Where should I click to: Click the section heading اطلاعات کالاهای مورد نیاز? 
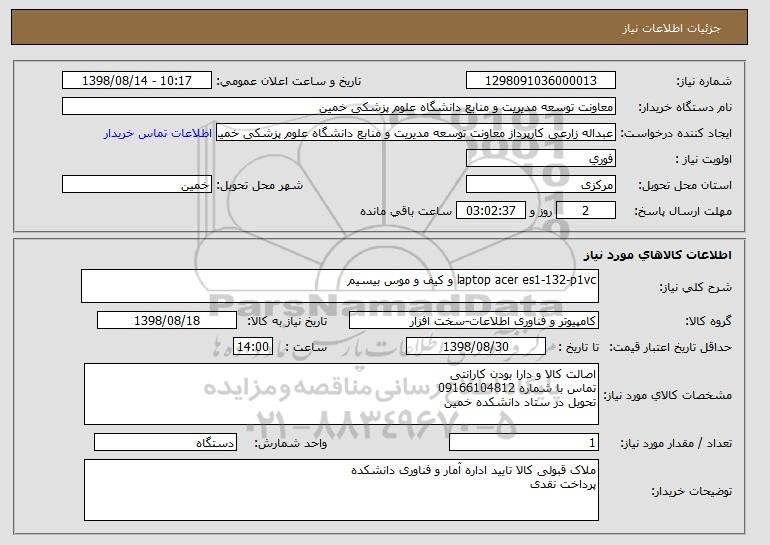tap(658, 255)
